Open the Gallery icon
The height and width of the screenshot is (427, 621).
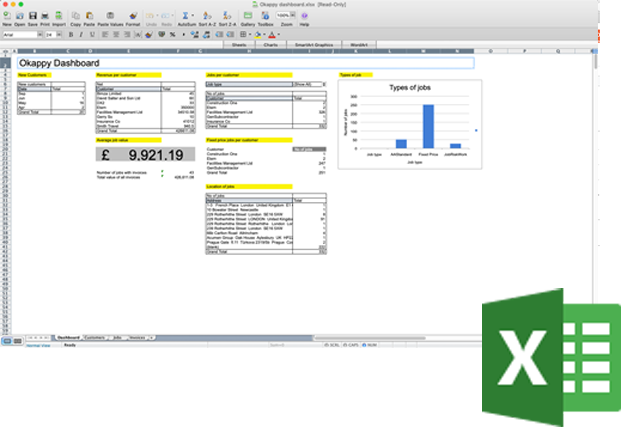(x=248, y=16)
